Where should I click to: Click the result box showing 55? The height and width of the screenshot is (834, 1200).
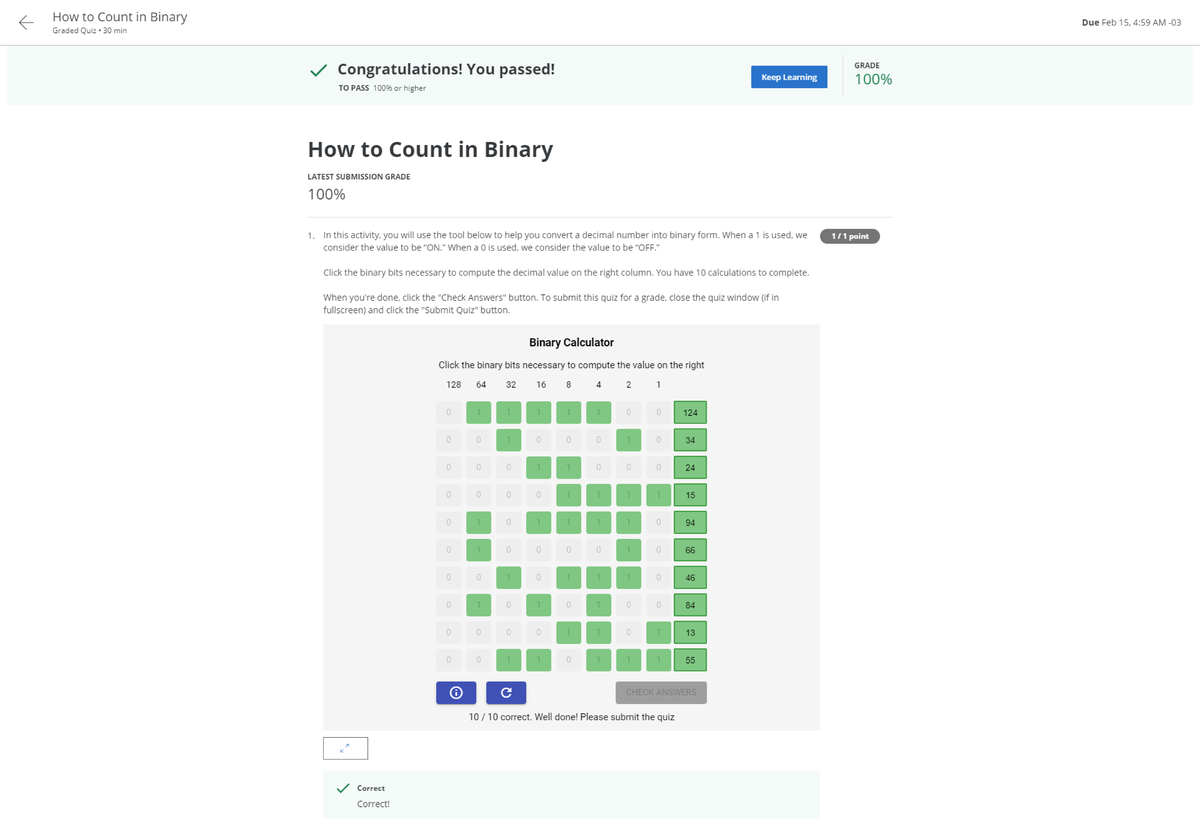coord(689,660)
